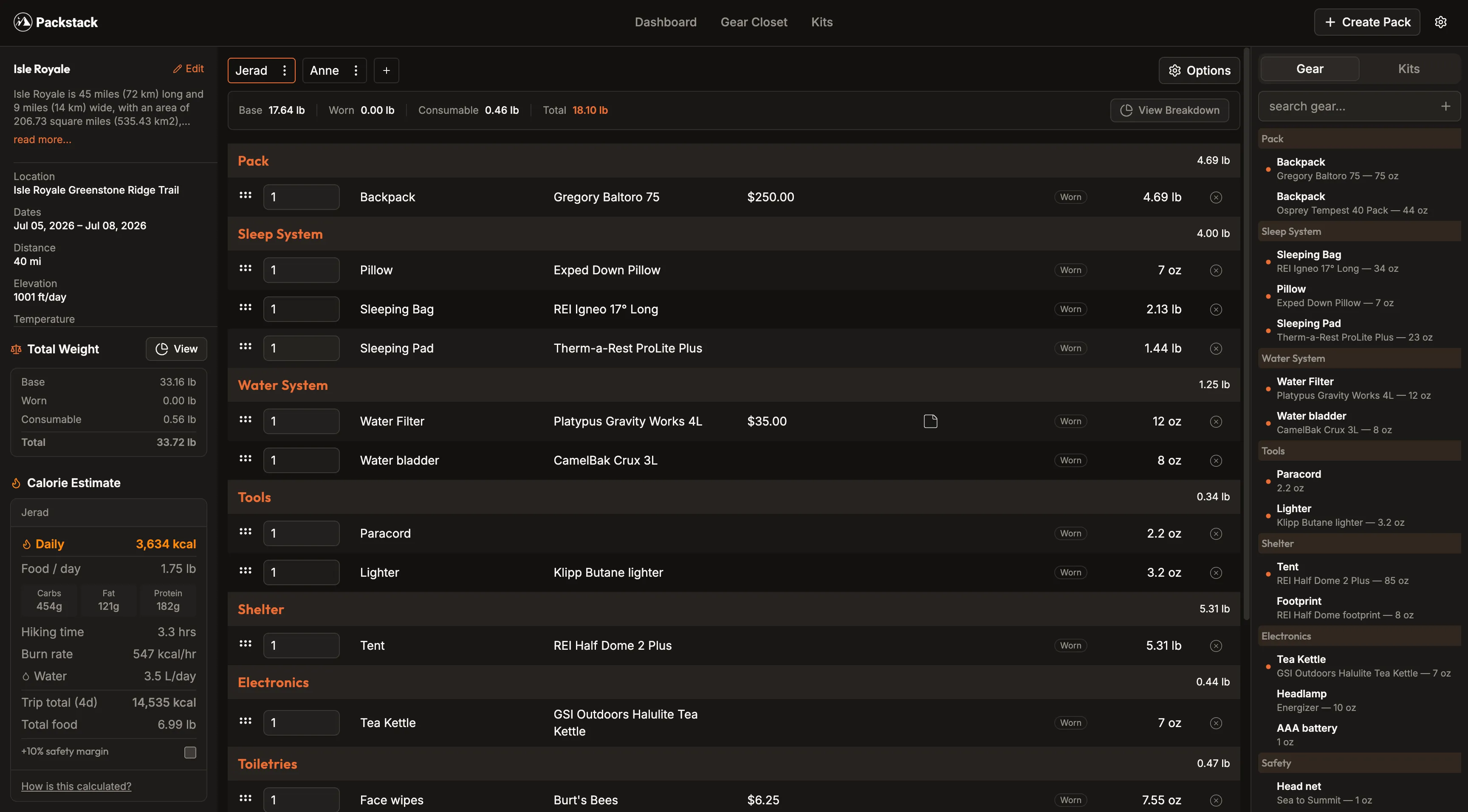This screenshot has width=1468, height=812.
Task: Open the note icon on Water Filter row
Action: (x=930, y=421)
